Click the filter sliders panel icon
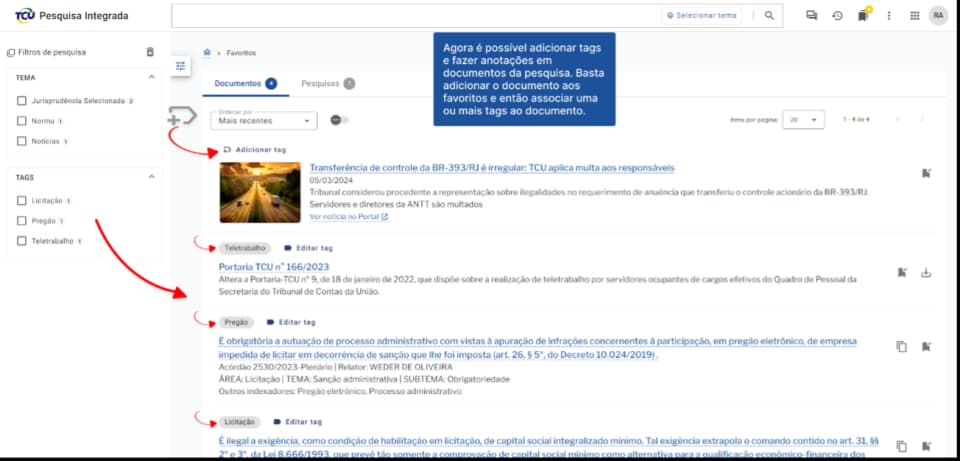This screenshot has height=461, width=960. click(x=181, y=66)
